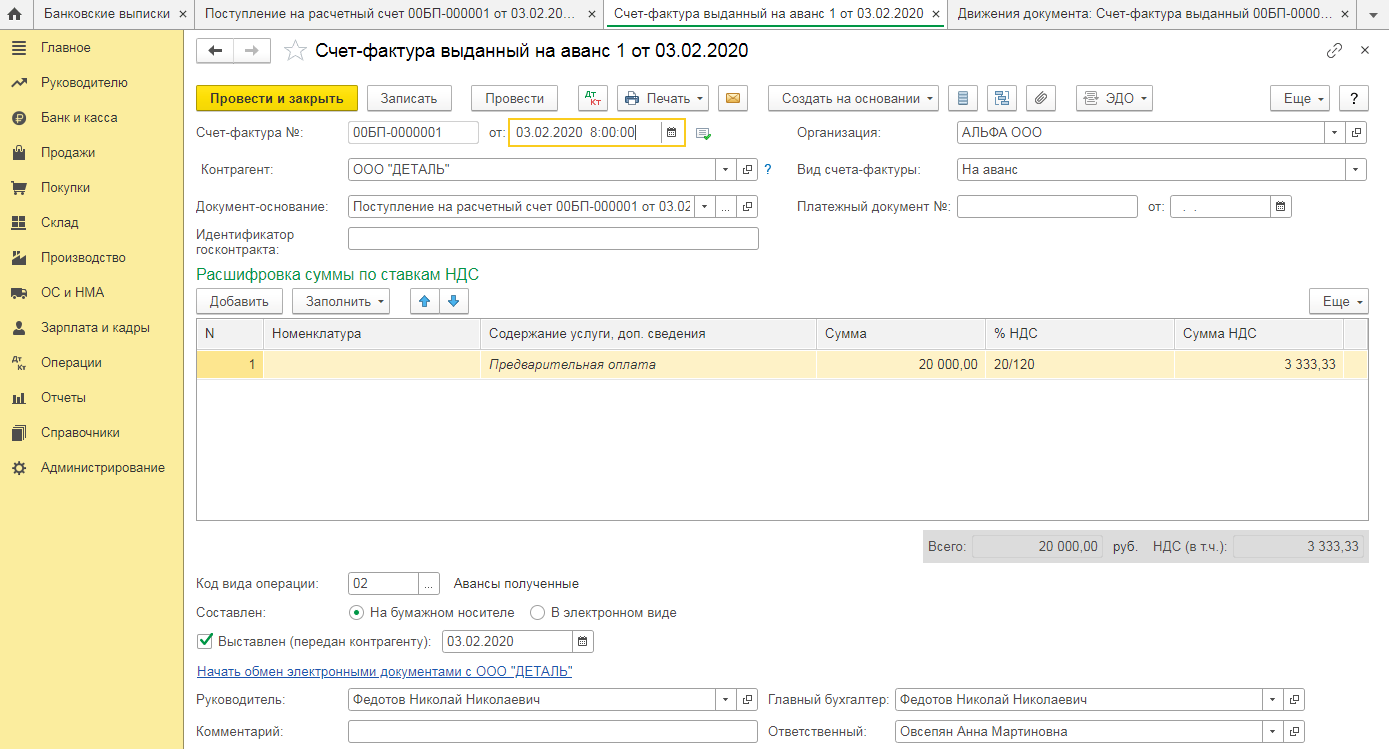The image size is (1389, 749).
Task: Click the paperclip attachments icon
Action: 1041,98
